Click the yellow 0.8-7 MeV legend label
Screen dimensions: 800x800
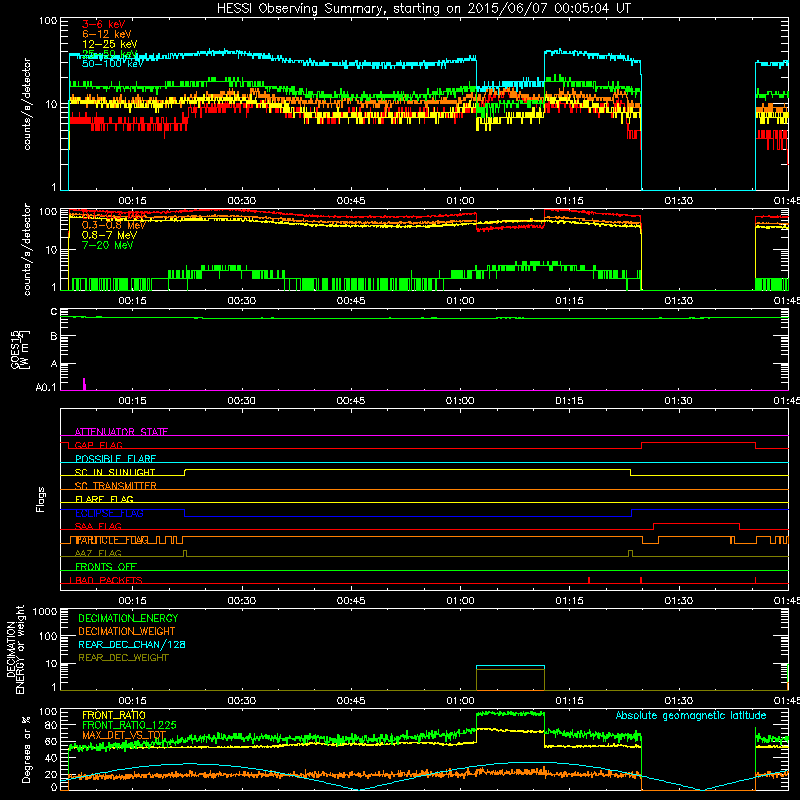109,235
